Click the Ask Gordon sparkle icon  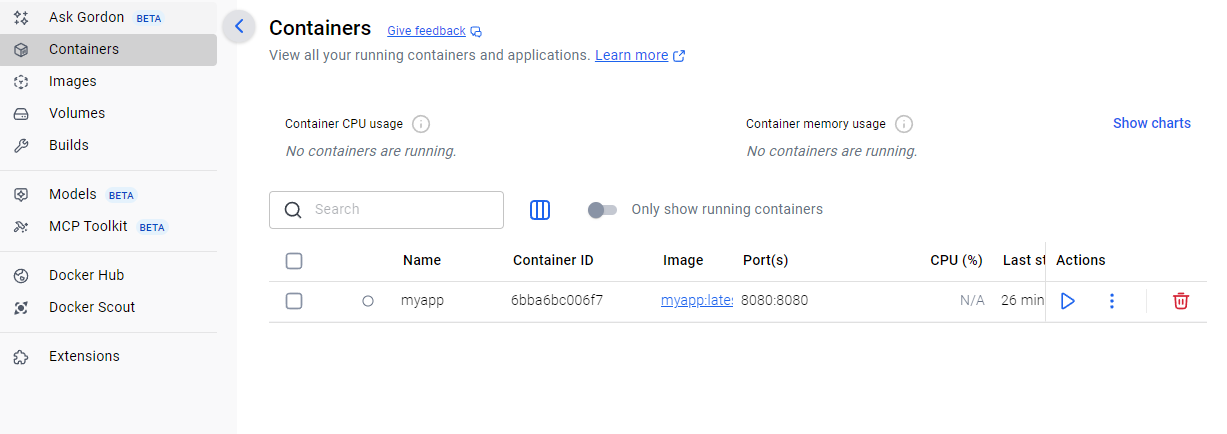point(21,18)
